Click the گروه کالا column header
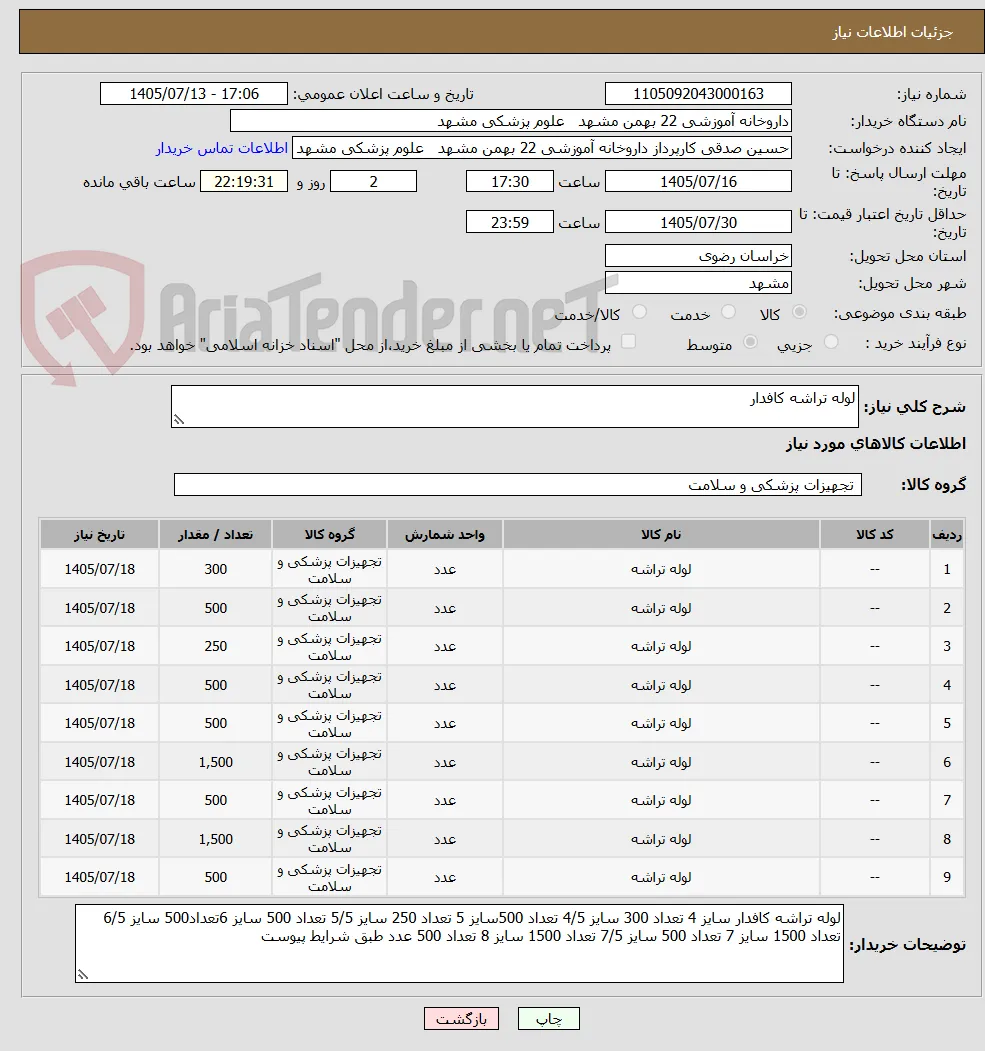Image resolution: width=985 pixels, height=1051 pixels. 329,534
